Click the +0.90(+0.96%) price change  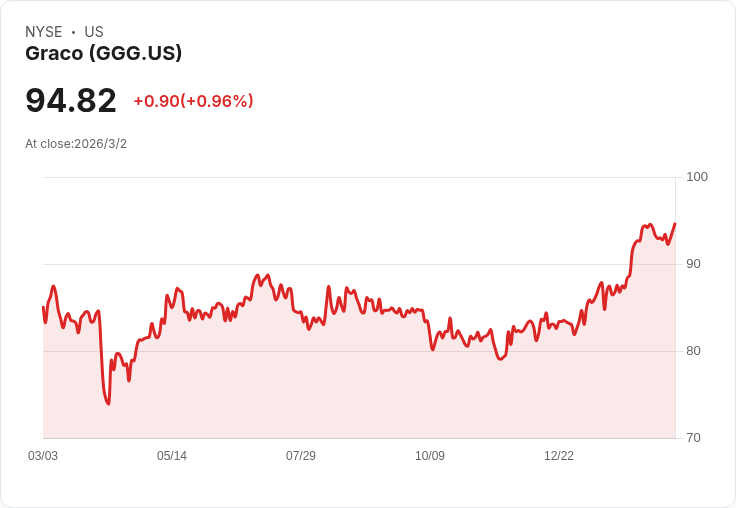point(193,101)
